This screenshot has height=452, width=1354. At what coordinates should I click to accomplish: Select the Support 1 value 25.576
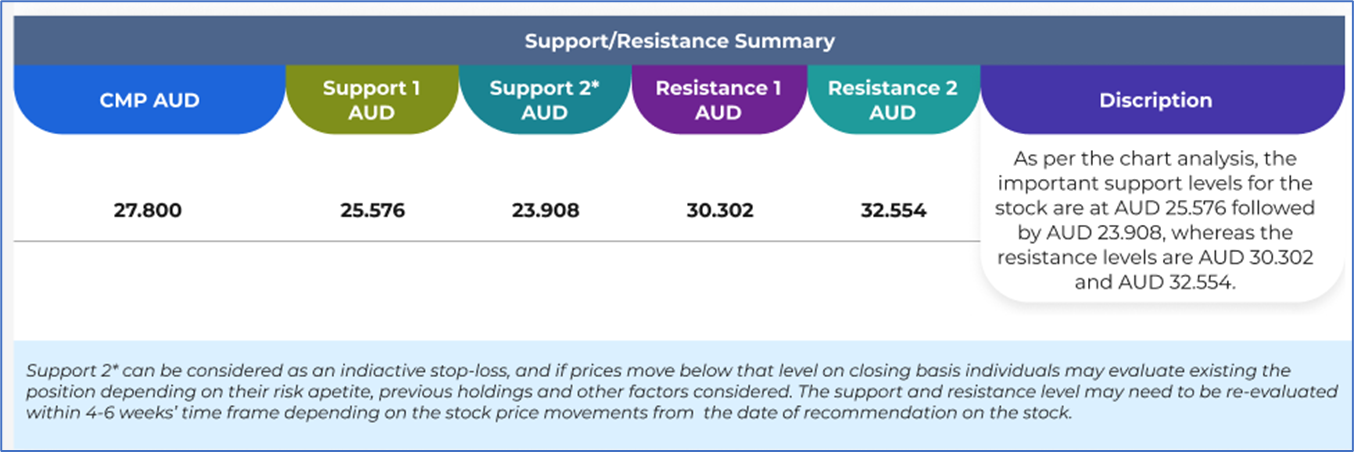click(x=372, y=211)
